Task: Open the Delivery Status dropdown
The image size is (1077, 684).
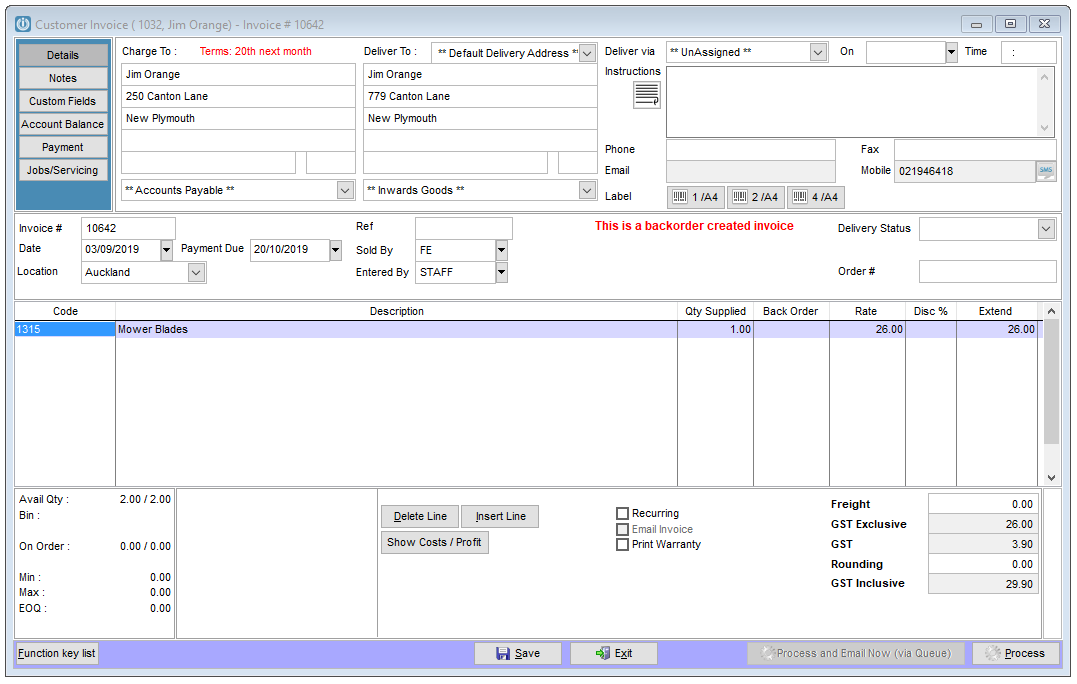Action: pyautogui.click(x=1045, y=229)
